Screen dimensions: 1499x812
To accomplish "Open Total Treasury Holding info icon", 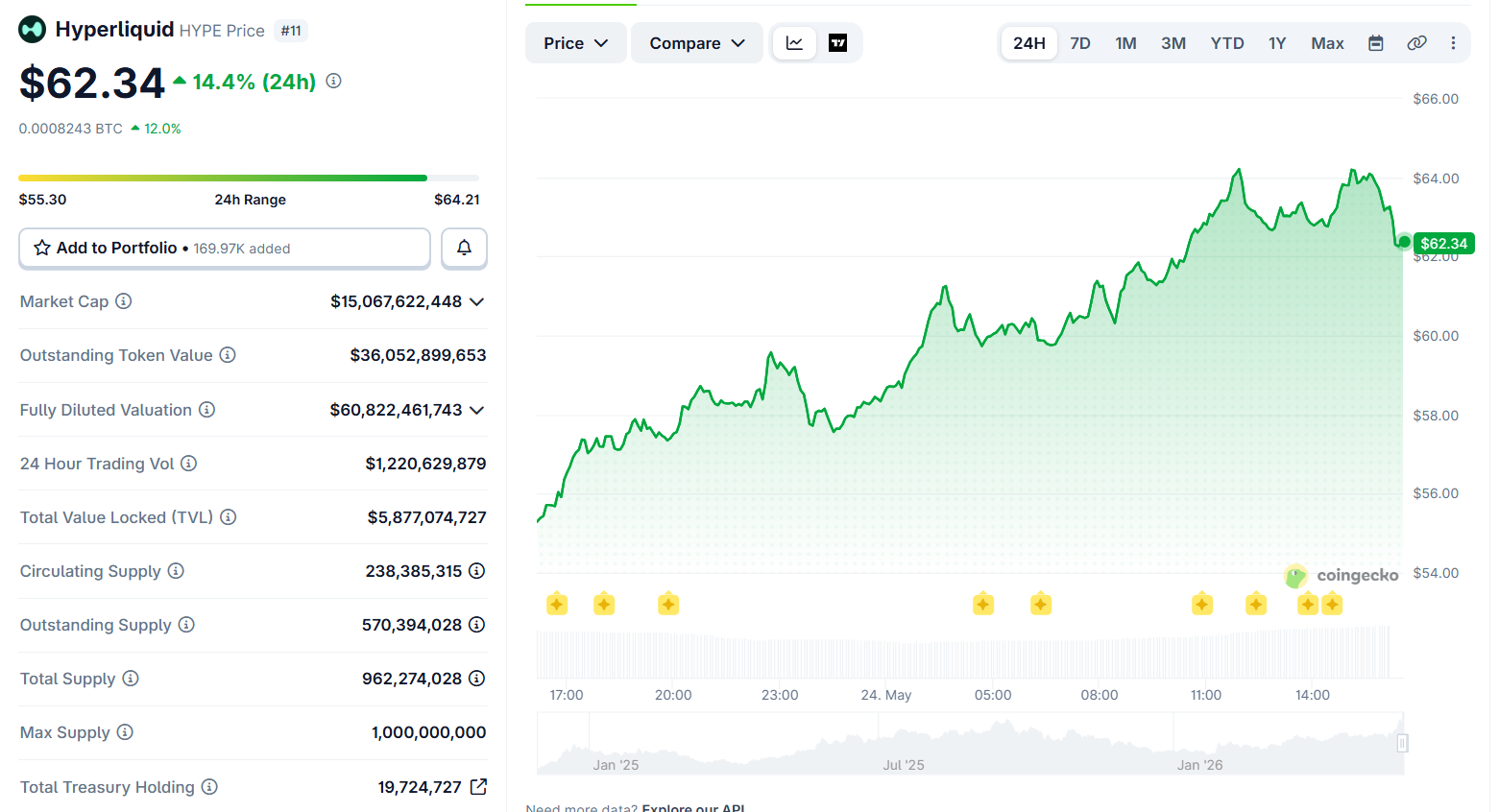I will coord(209,787).
